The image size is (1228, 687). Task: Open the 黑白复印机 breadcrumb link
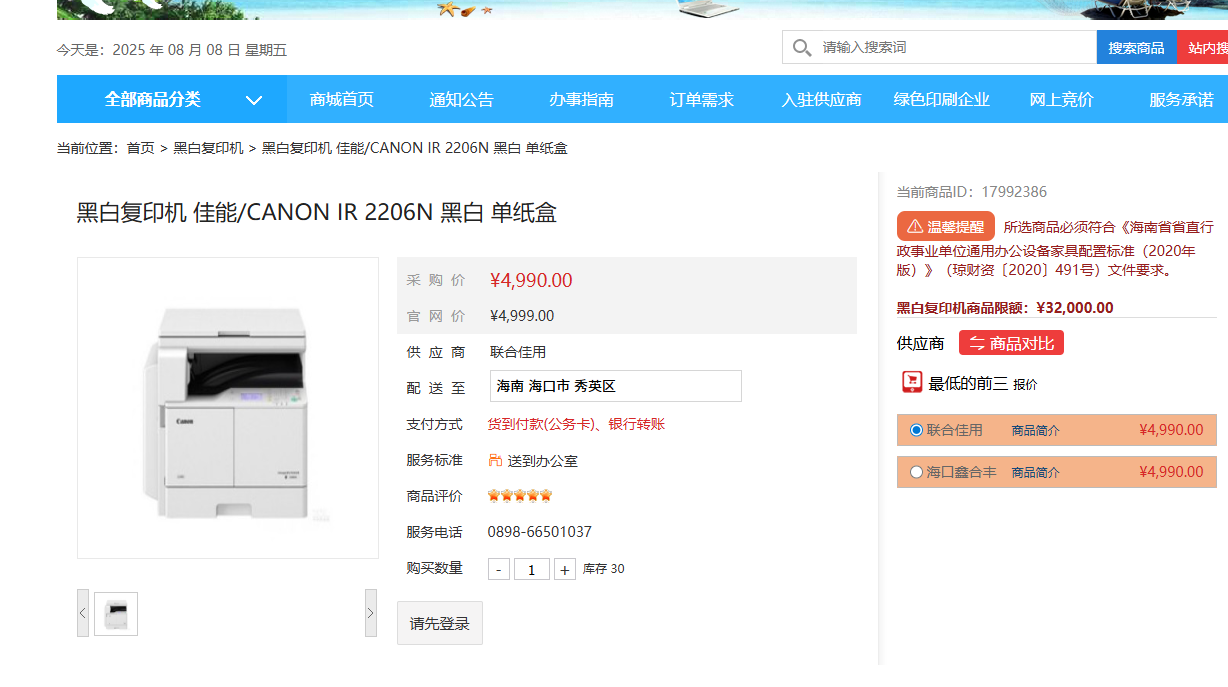(x=208, y=148)
